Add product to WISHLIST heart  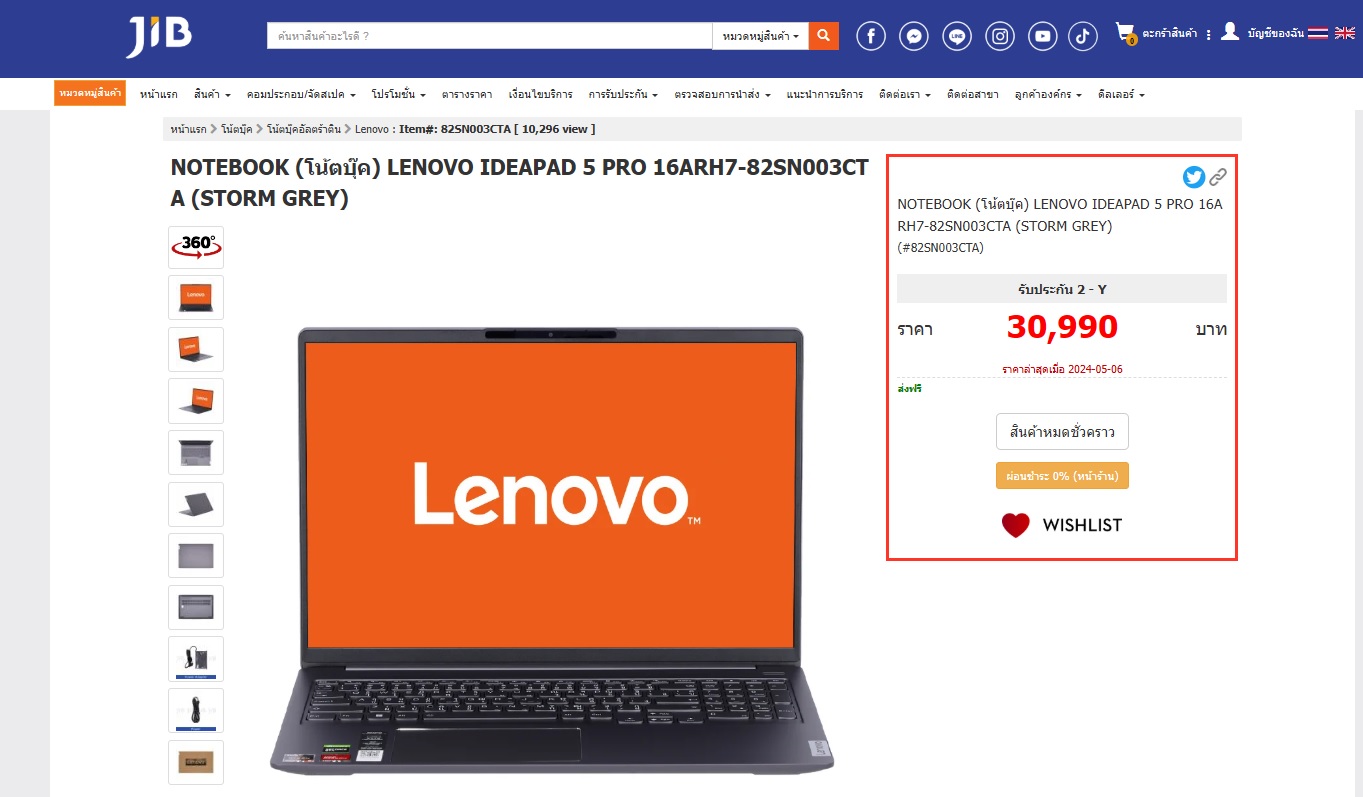click(x=1061, y=525)
